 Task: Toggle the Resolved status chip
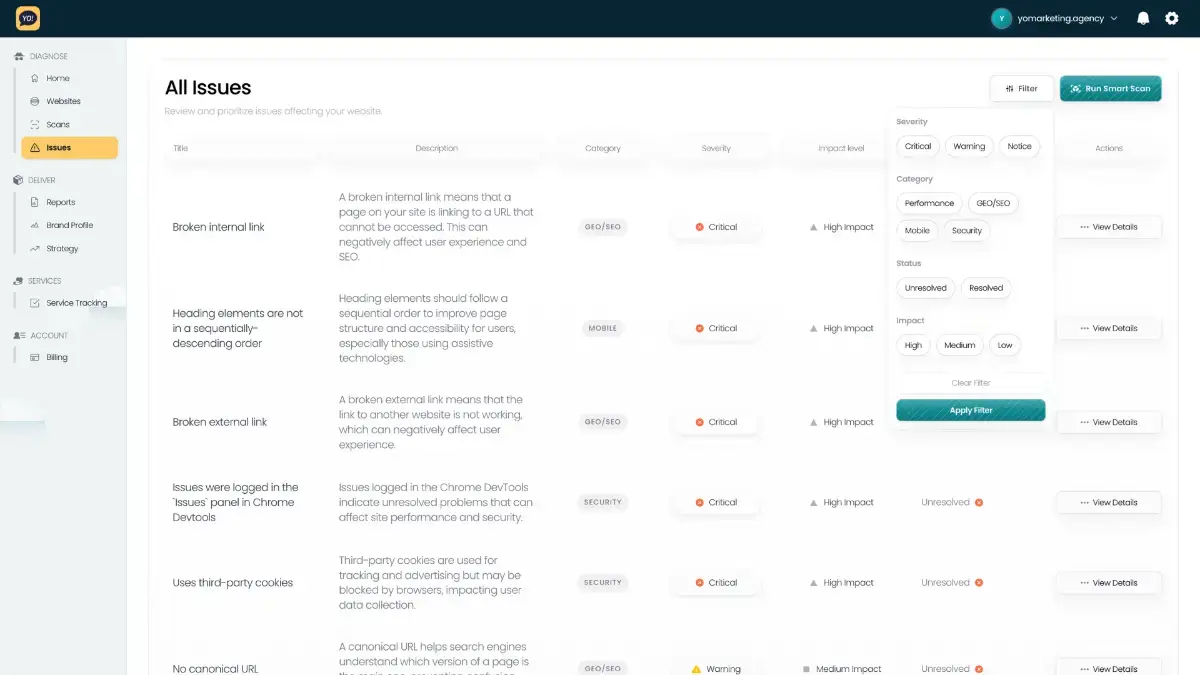[986, 288]
